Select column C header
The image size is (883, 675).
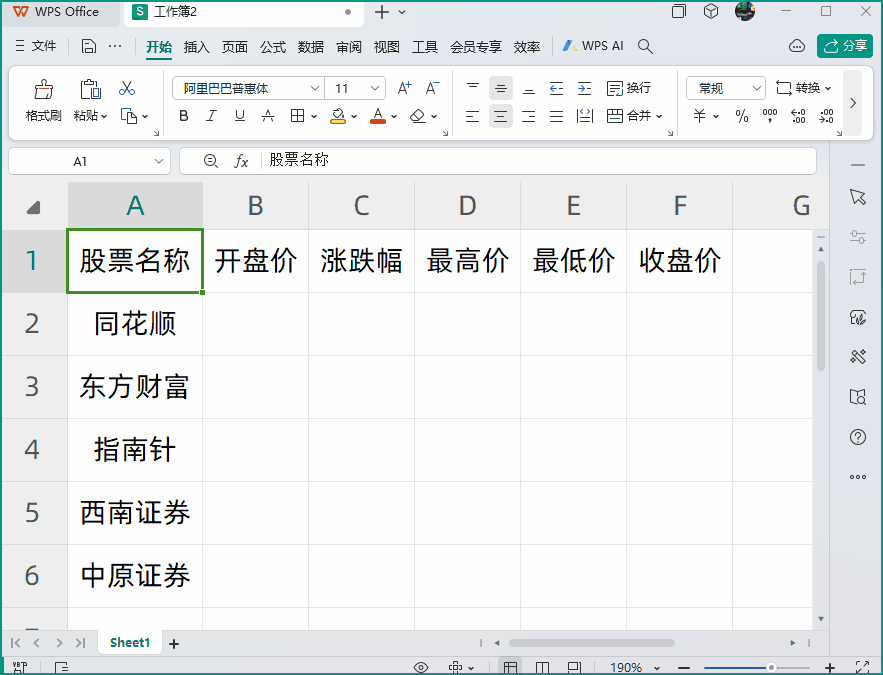click(x=362, y=205)
